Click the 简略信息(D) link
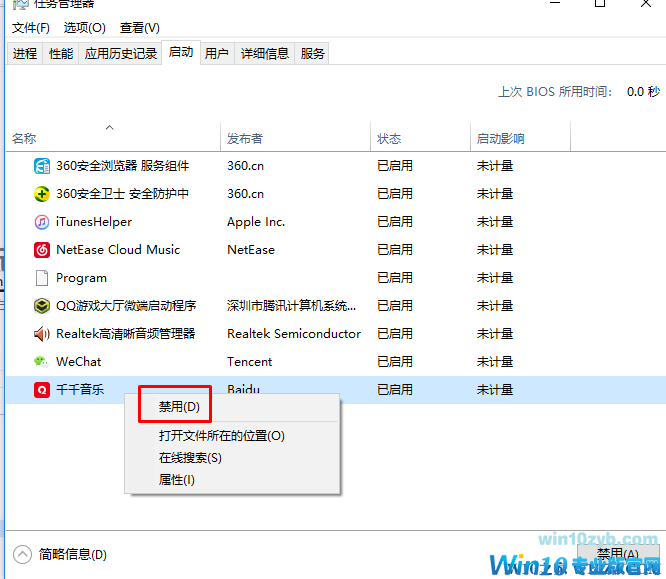The height and width of the screenshot is (579, 666). click(x=73, y=554)
